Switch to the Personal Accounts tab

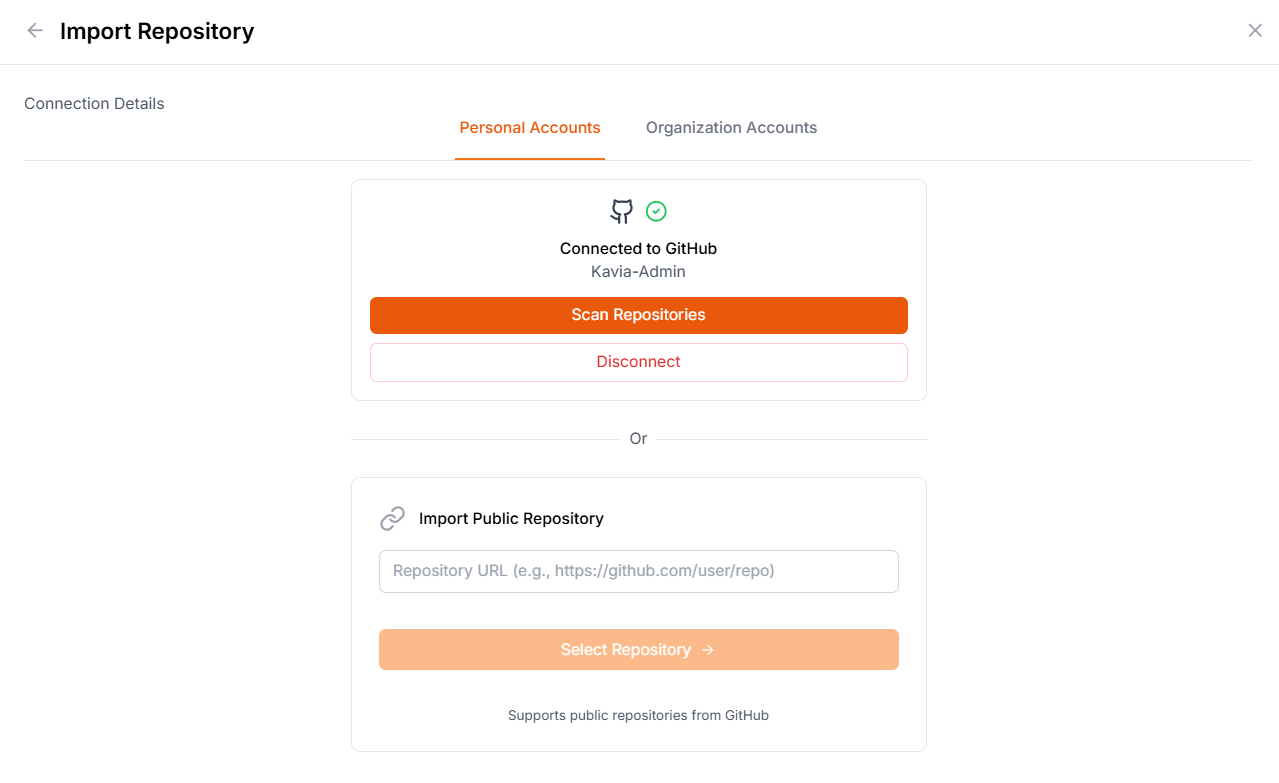tap(530, 128)
